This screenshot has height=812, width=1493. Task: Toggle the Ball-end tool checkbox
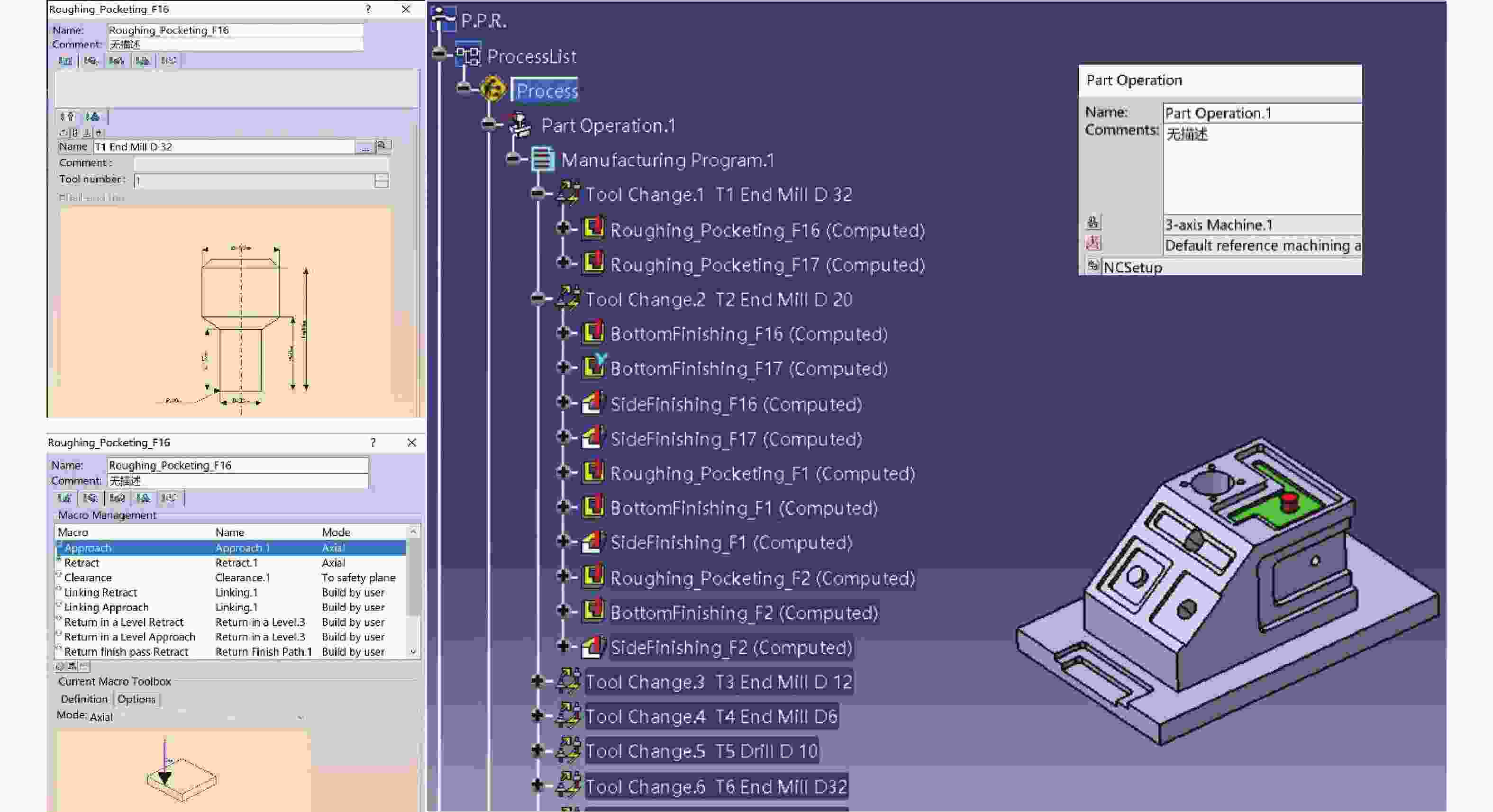[x=62, y=198]
